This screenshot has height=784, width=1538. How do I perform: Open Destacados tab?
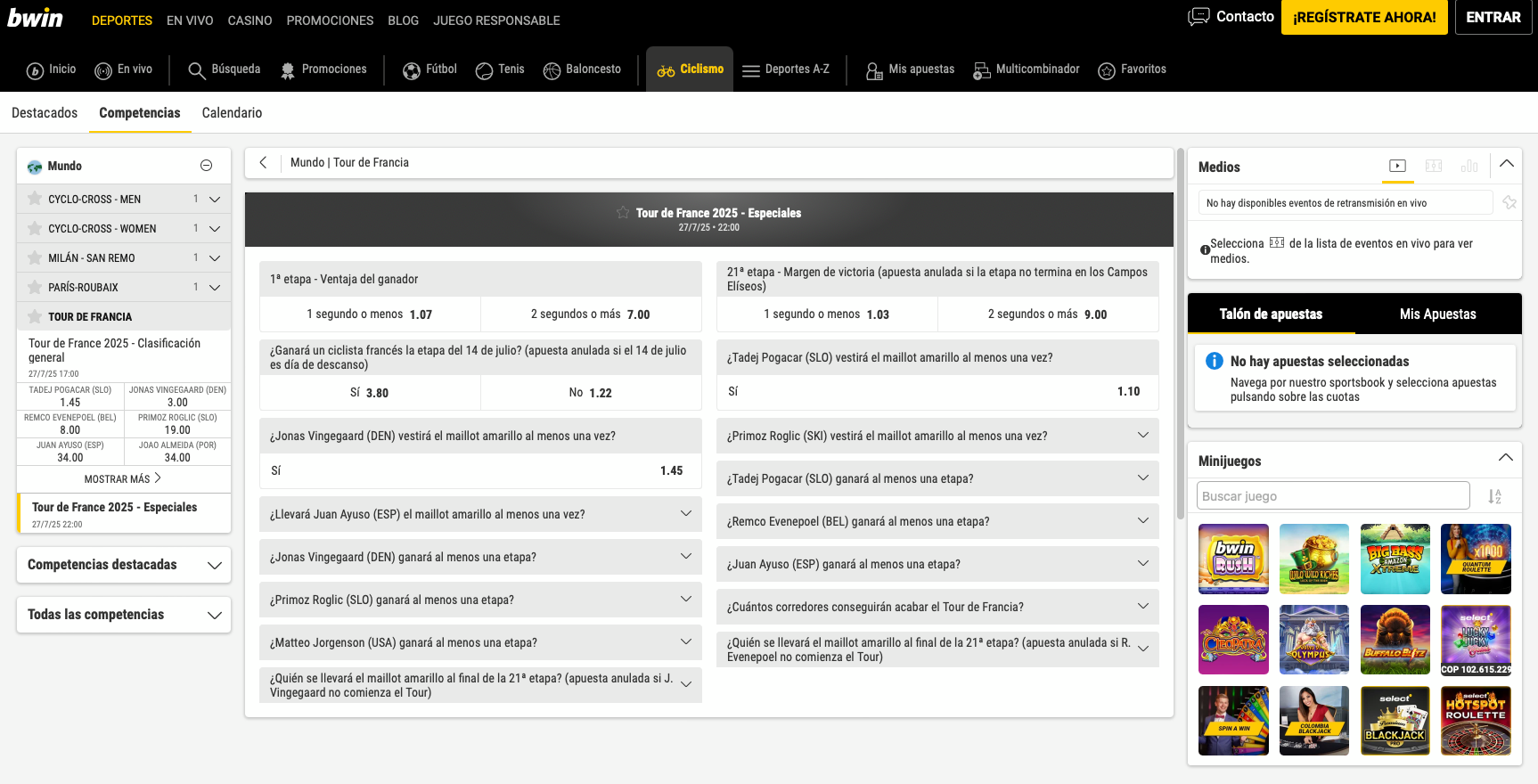click(x=45, y=113)
